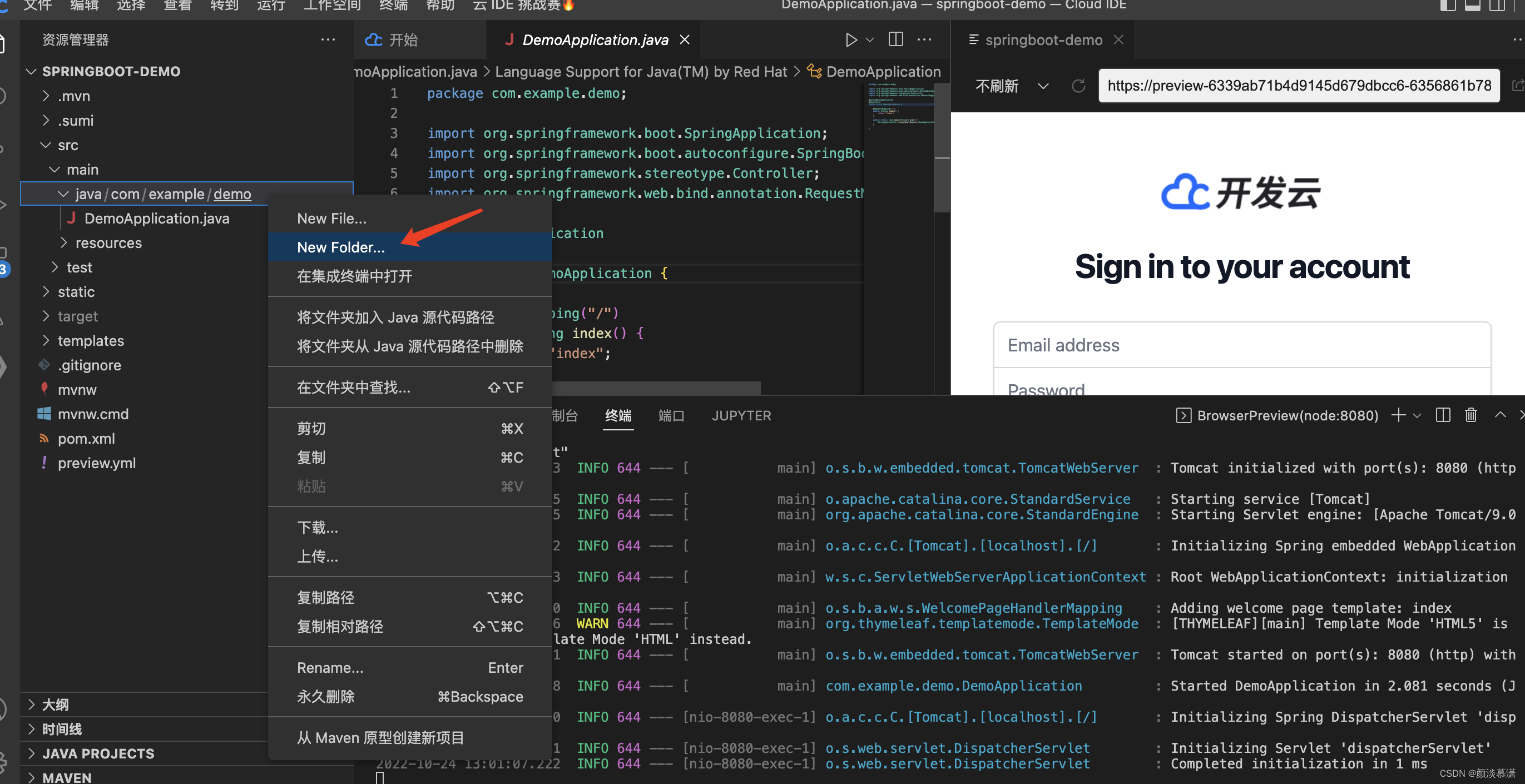Expand the templates folder in tree

coord(91,341)
